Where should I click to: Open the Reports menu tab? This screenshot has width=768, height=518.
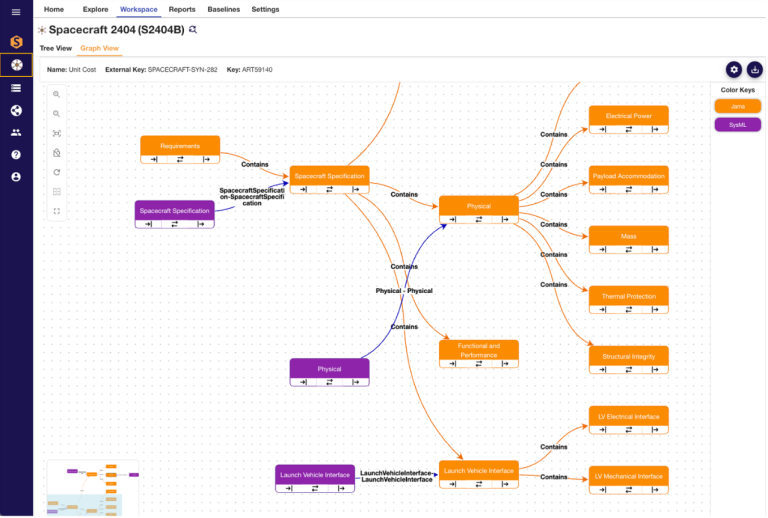point(182,9)
